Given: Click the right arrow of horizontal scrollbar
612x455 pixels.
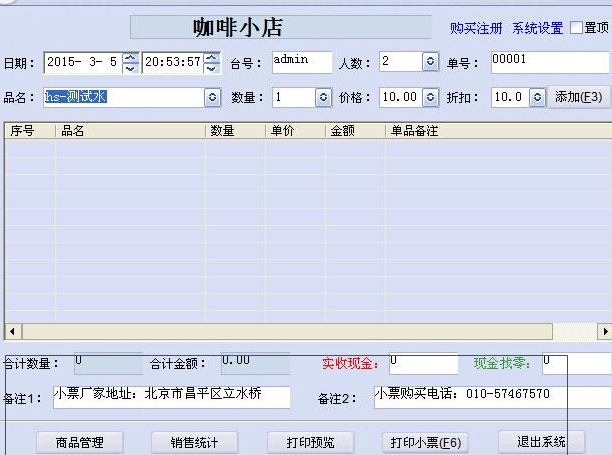Looking at the screenshot, I should coord(605,332).
